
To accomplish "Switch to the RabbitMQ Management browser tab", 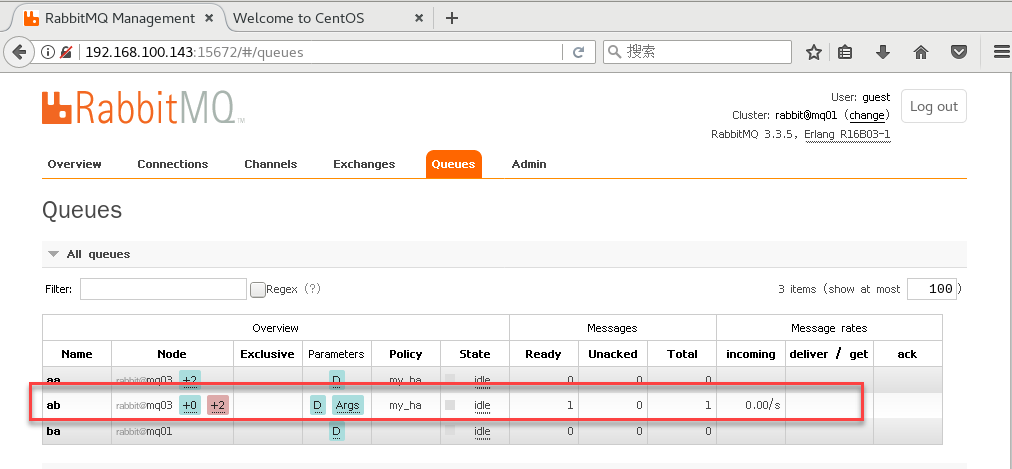I will [119, 18].
